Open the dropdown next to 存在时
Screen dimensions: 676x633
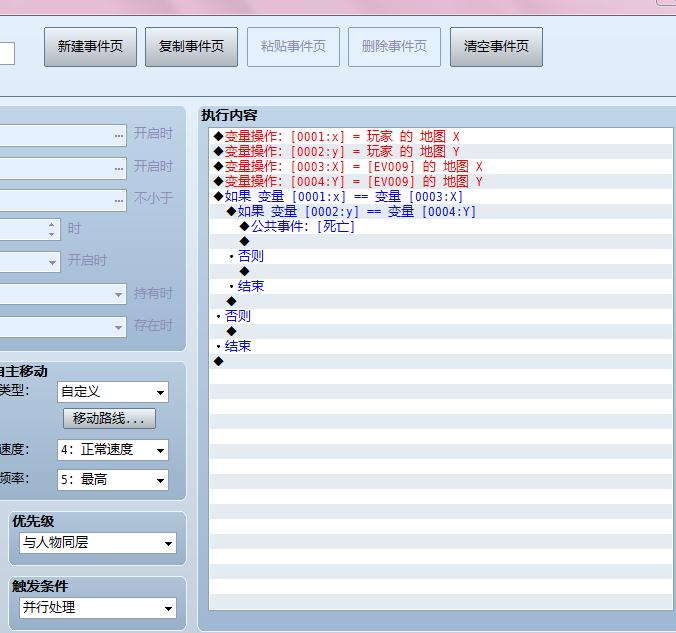point(63,326)
